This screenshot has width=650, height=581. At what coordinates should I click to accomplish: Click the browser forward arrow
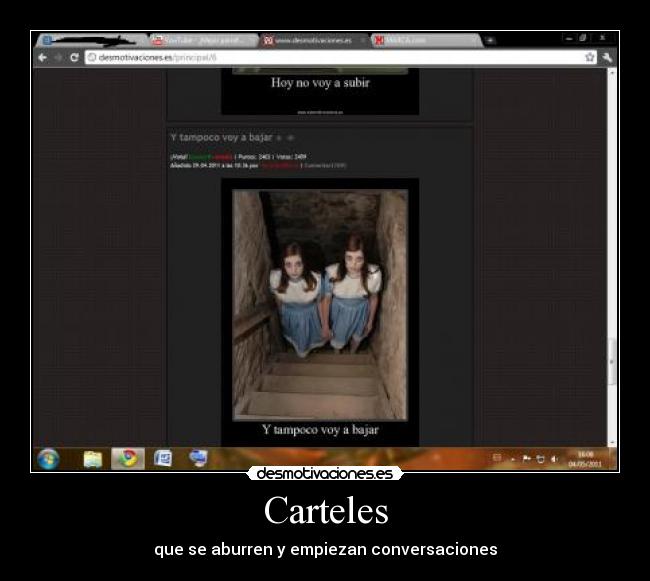(58, 58)
